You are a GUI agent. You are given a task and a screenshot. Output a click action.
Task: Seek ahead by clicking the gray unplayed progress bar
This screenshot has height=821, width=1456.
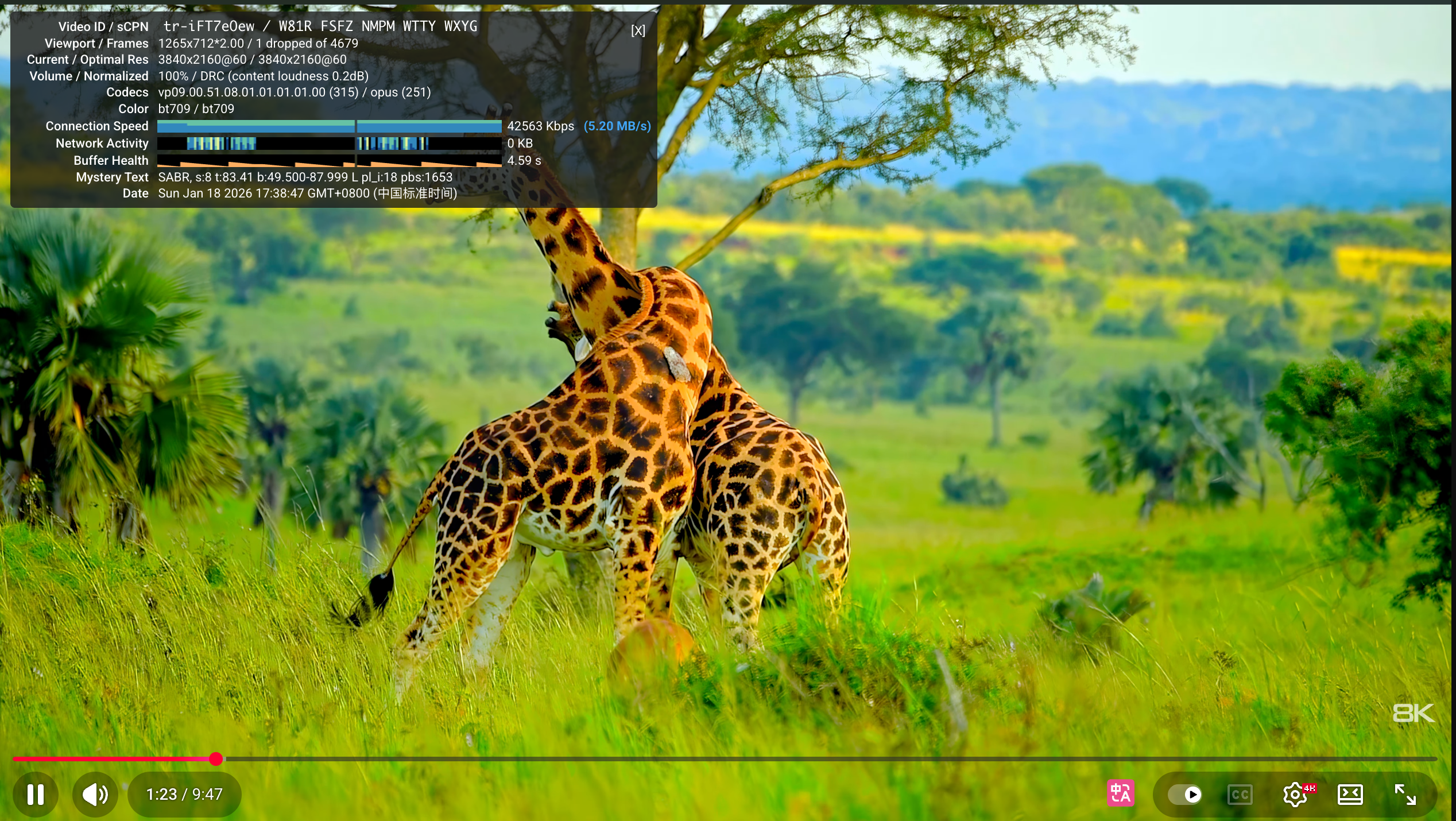point(804,759)
